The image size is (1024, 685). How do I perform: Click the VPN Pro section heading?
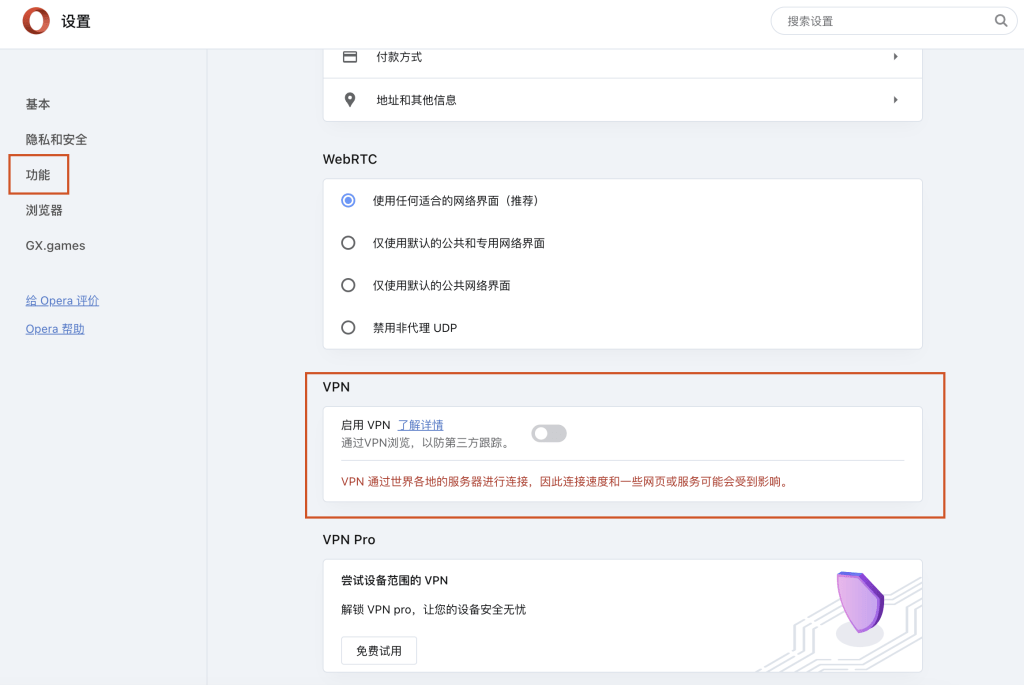click(349, 539)
